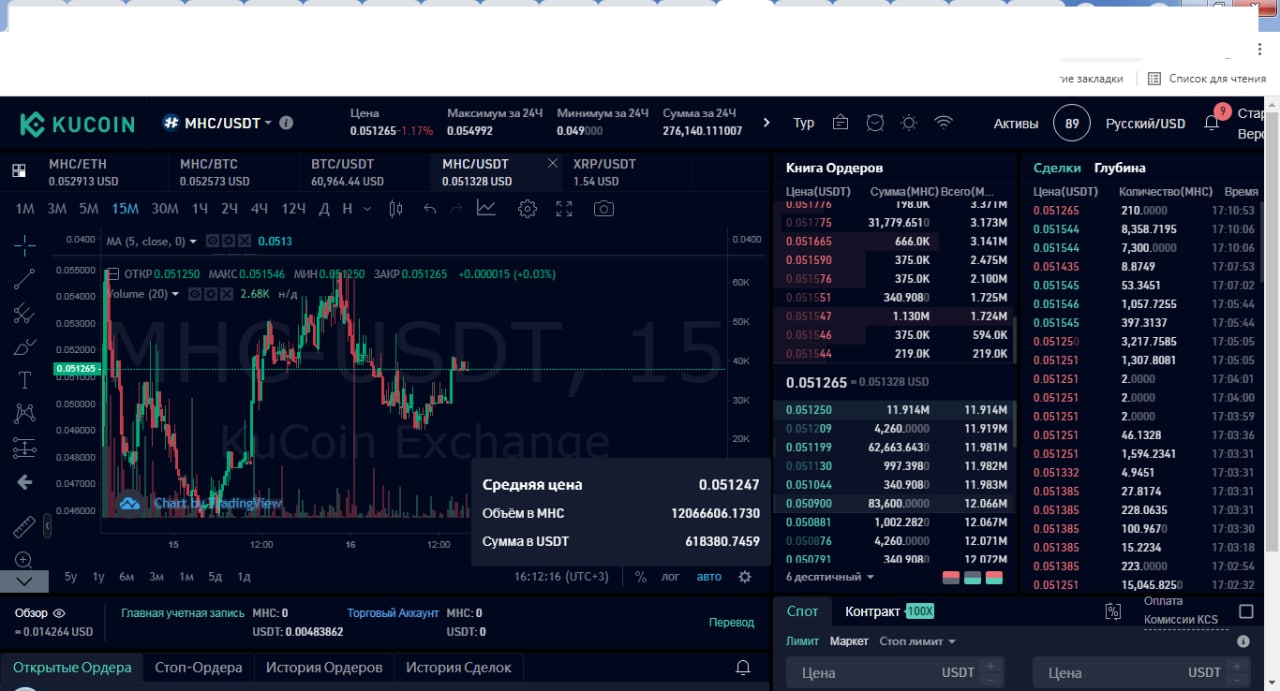
Task: Open the notifications bell with 9 badge
Action: coord(1212,122)
